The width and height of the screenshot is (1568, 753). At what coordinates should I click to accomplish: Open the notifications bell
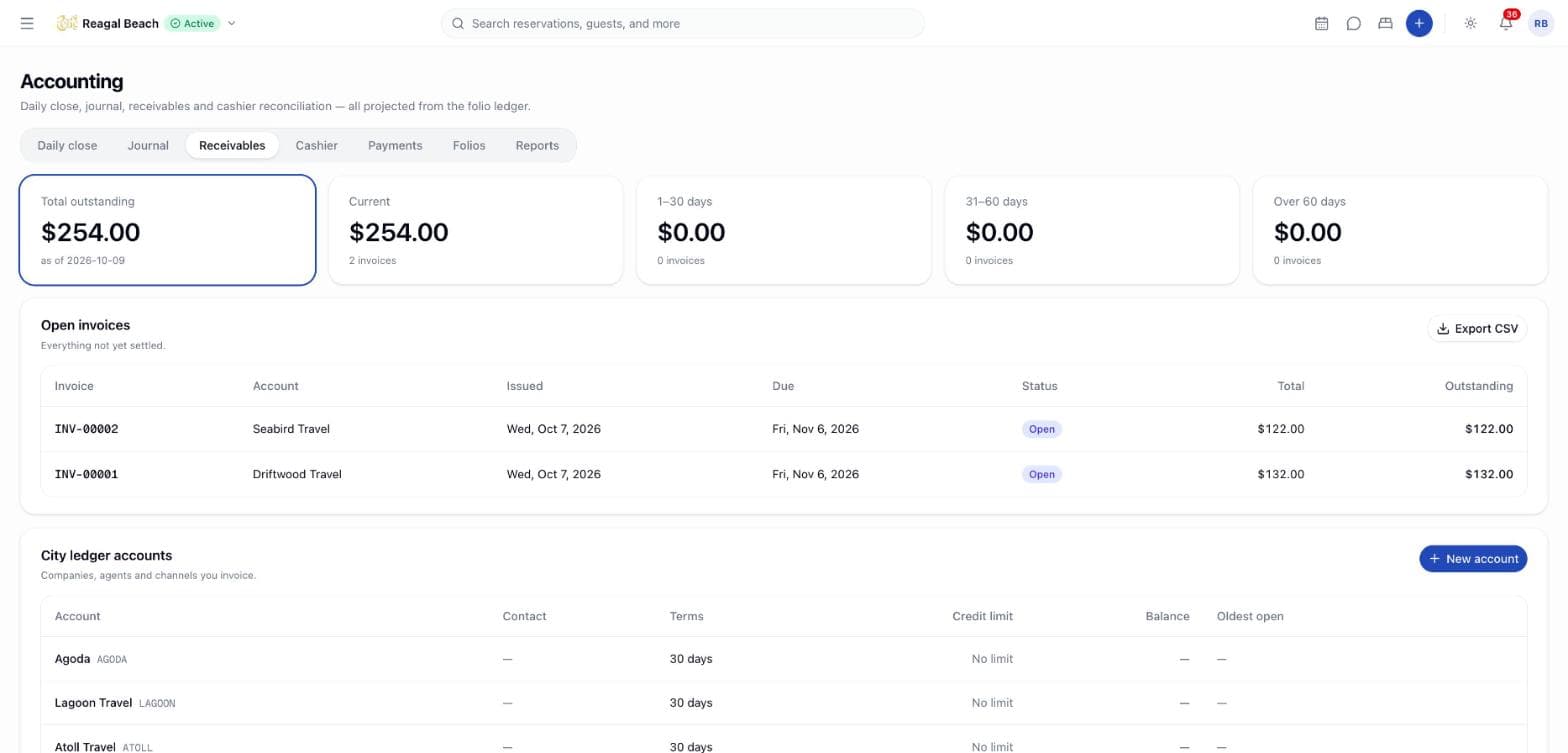pyautogui.click(x=1506, y=23)
